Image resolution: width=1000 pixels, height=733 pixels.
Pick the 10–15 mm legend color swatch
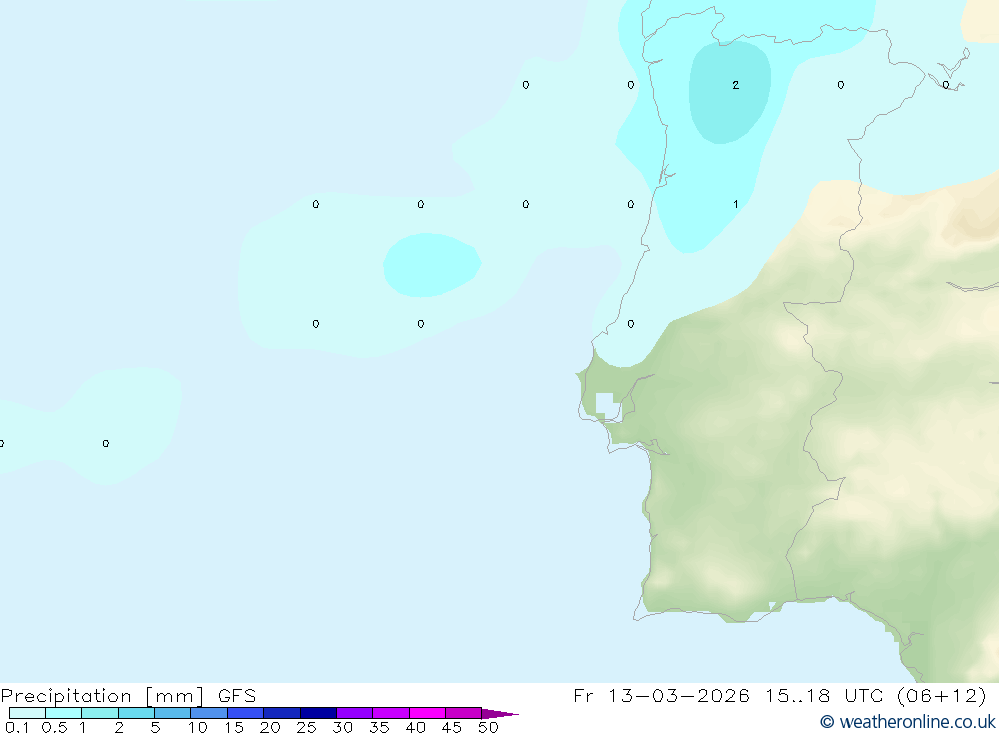coord(209,713)
